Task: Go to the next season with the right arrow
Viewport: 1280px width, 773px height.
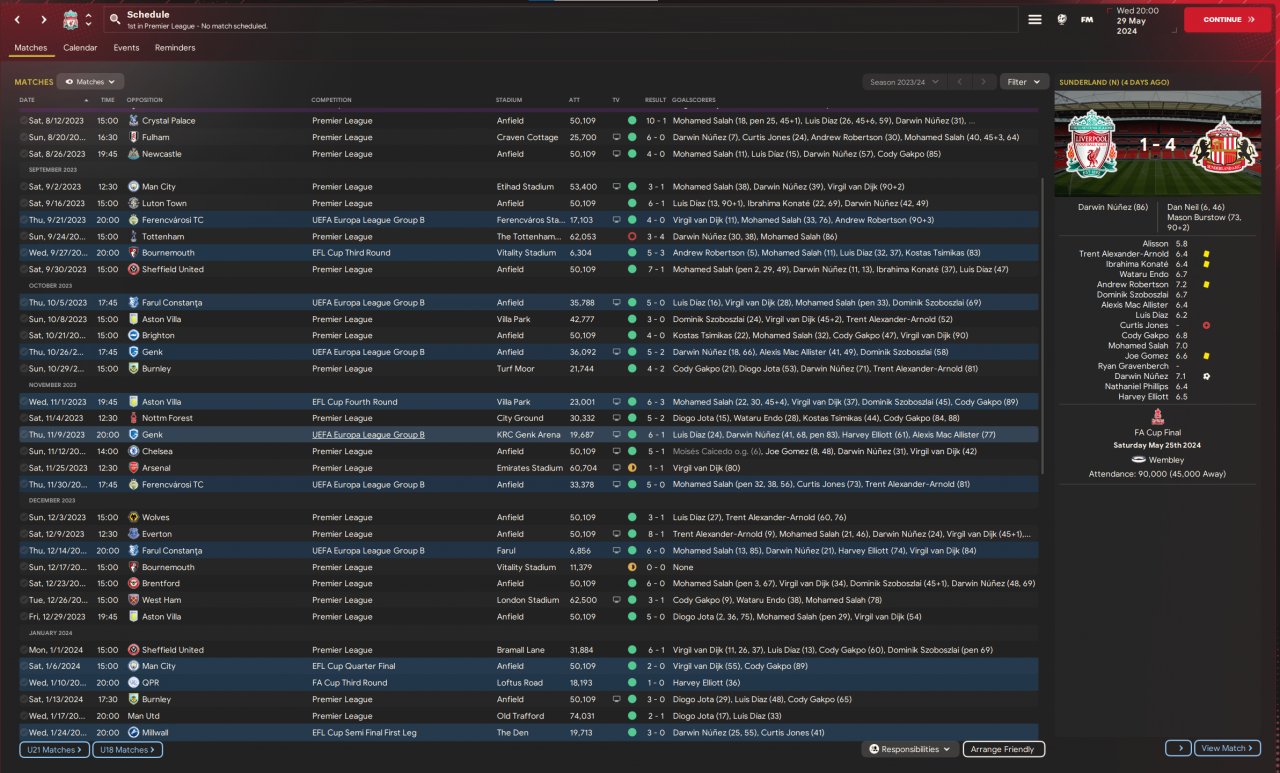Action: pos(985,82)
